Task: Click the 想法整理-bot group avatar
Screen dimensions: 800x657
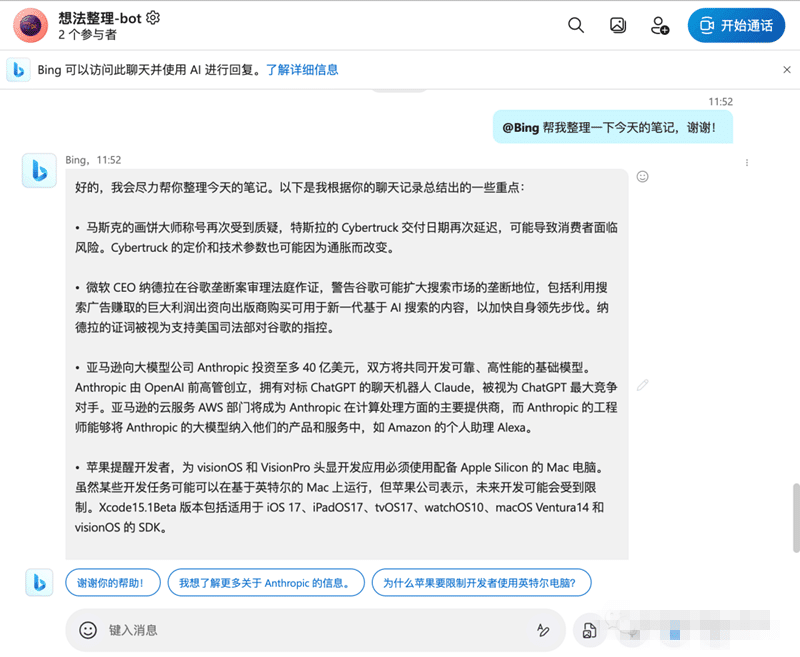Action: 31,25
